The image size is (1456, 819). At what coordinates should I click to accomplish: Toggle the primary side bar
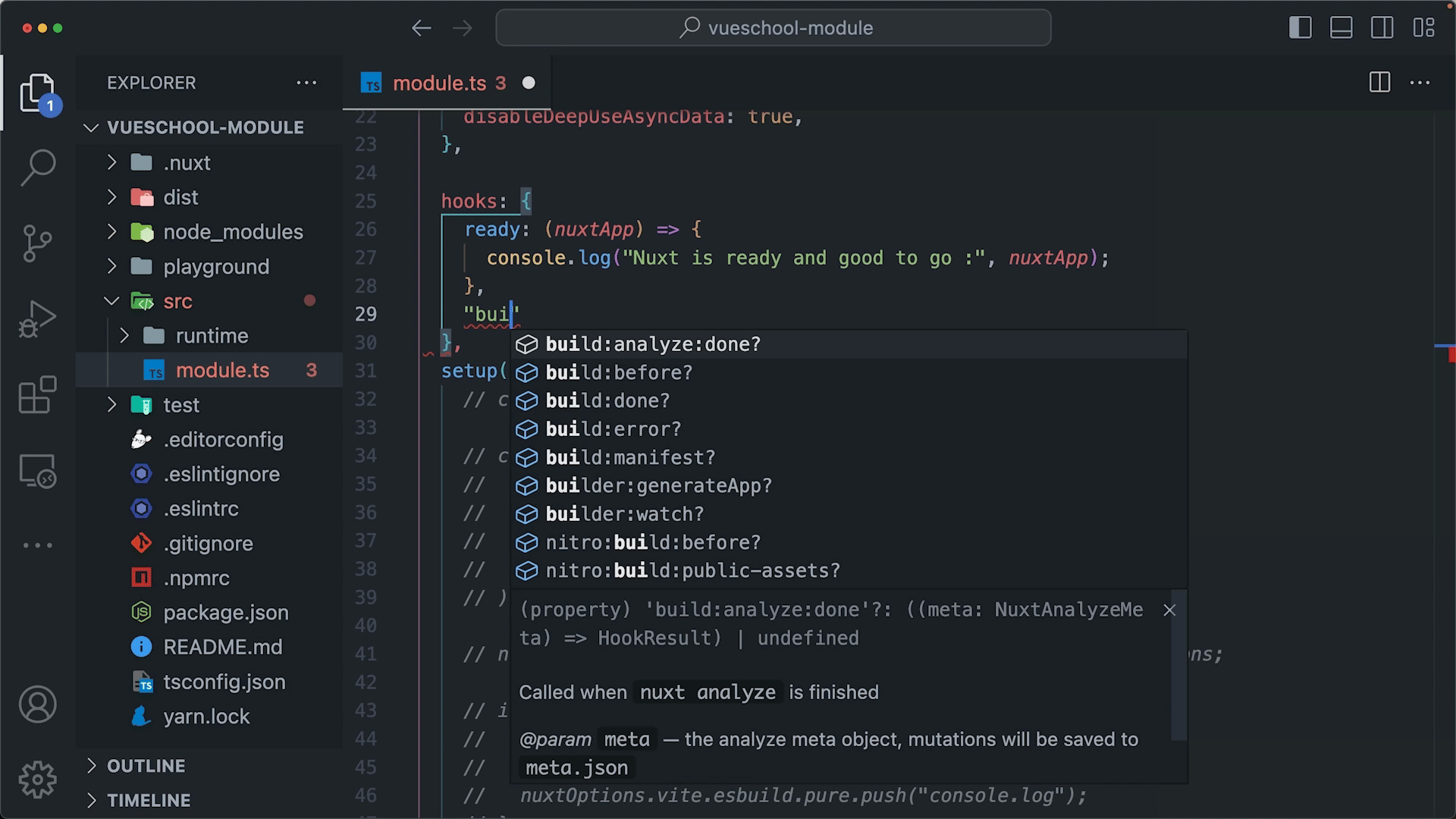tap(1300, 28)
